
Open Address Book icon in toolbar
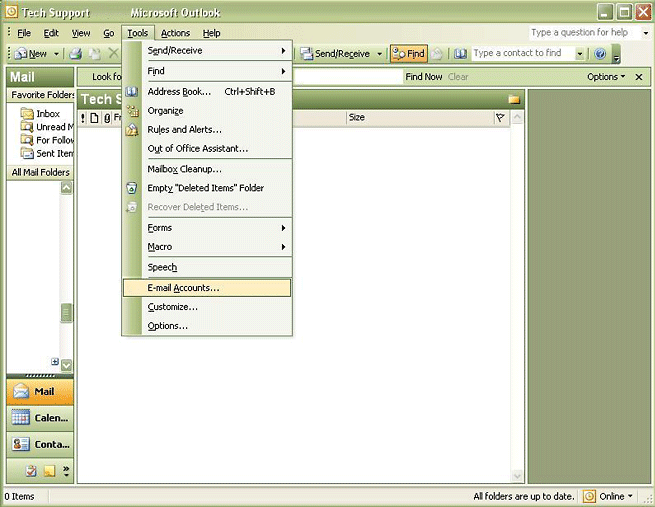pos(460,54)
